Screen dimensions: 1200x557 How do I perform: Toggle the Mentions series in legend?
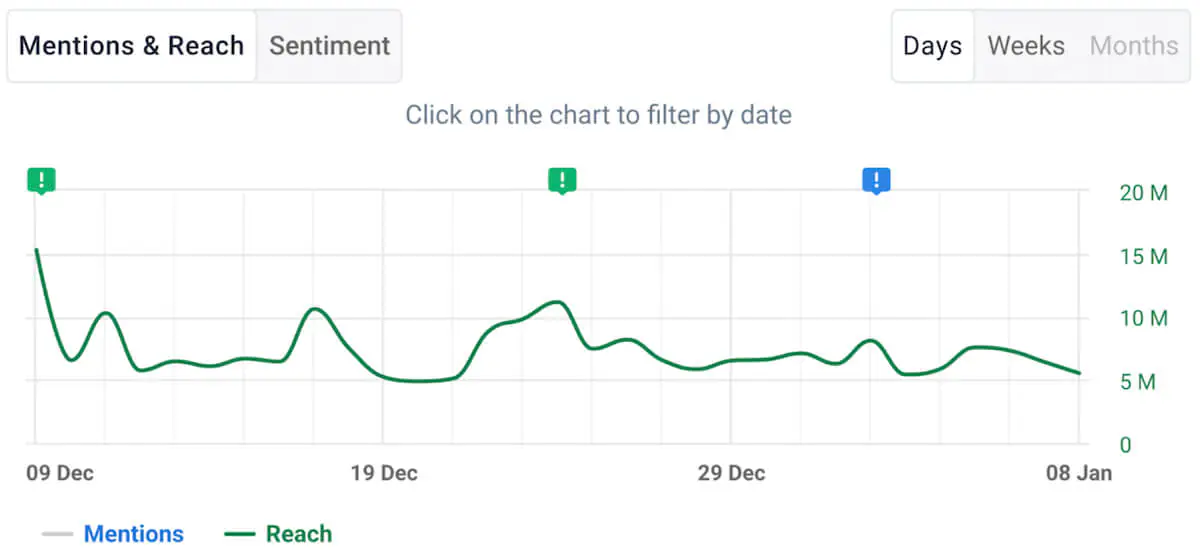pyautogui.click(x=134, y=534)
